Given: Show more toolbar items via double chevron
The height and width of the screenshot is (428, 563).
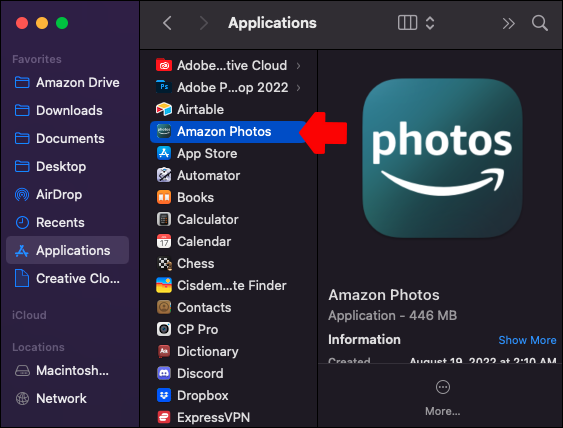Looking at the screenshot, I should [508, 24].
